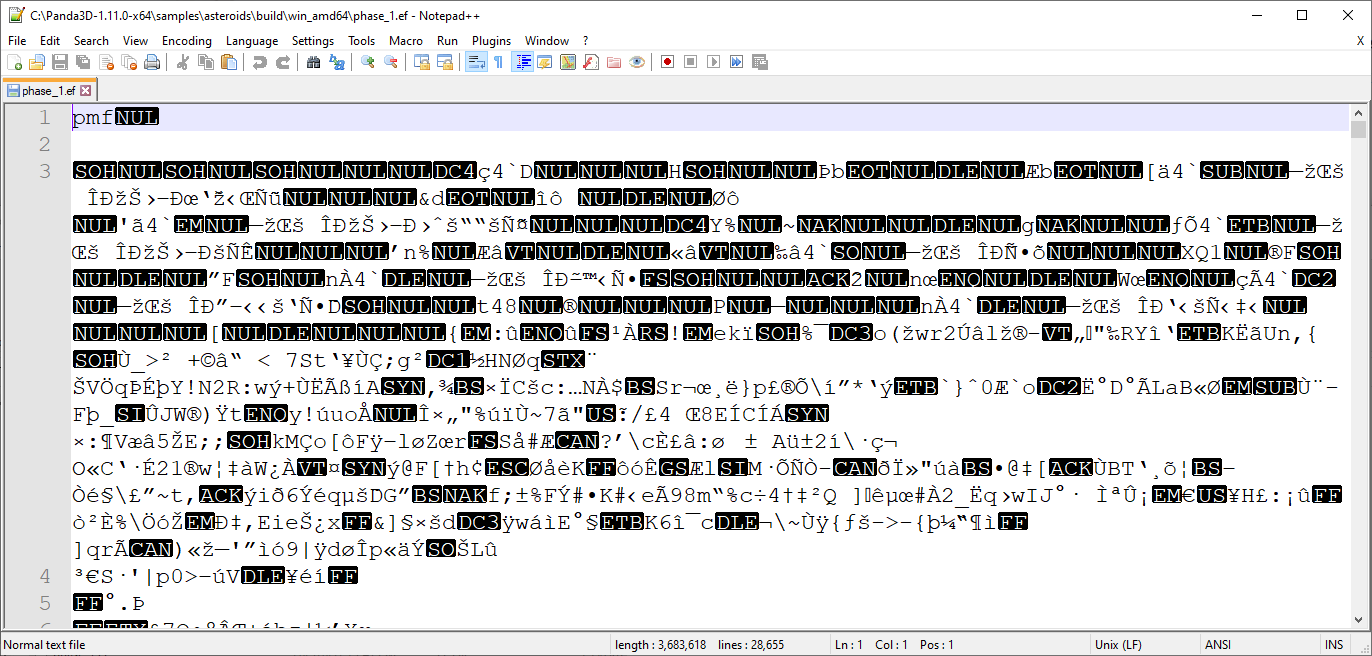1372x656 pixels.
Task: Open the Encoding menu
Action: 187,41
